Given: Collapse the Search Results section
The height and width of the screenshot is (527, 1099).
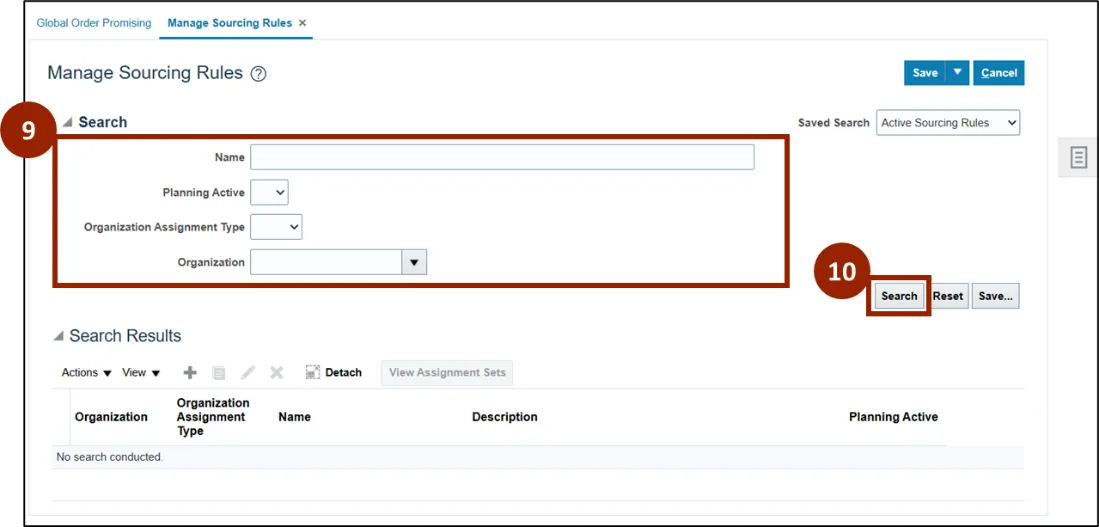Looking at the screenshot, I should coord(58,336).
